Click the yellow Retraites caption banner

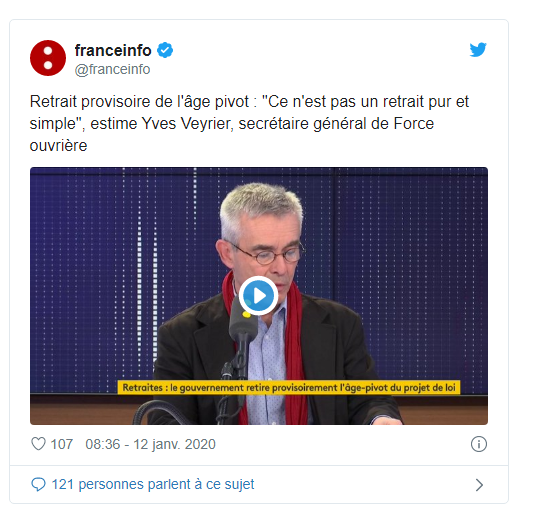[x=289, y=388]
